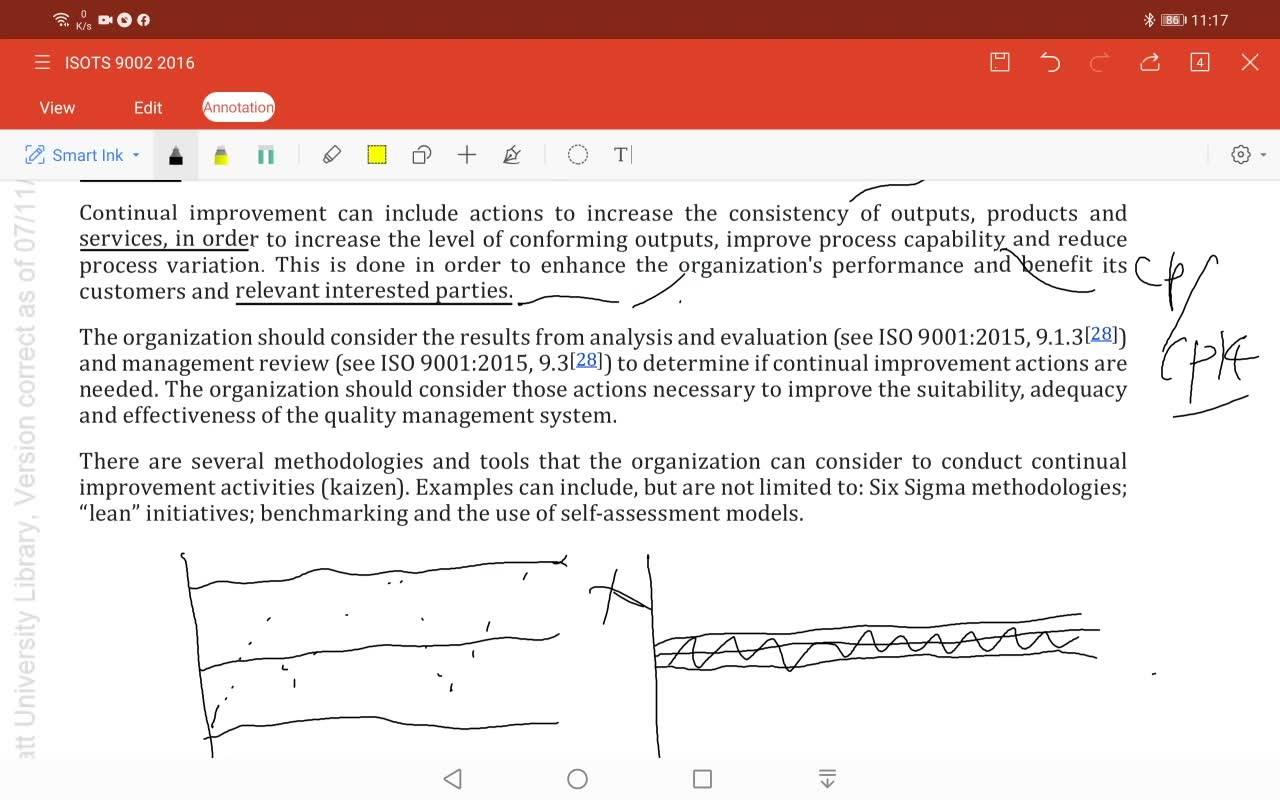Tap the plus add tool icon
The width and height of the screenshot is (1280, 800).
pos(467,155)
